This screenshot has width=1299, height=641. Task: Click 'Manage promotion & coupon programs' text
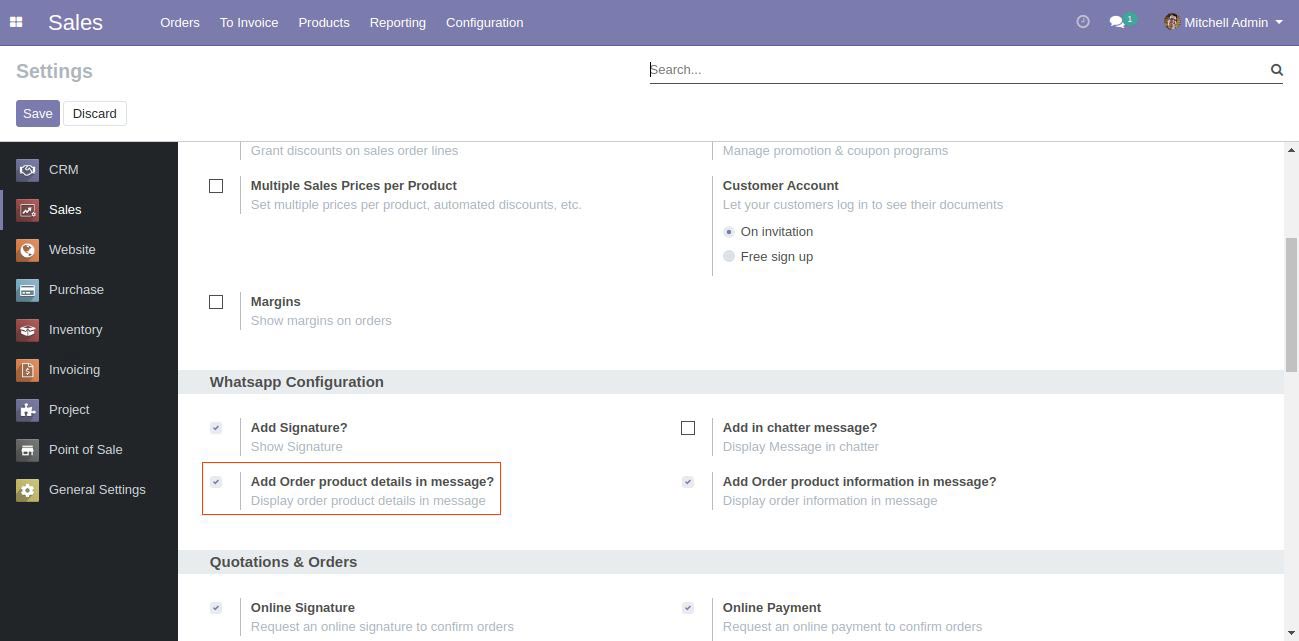pos(835,151)
